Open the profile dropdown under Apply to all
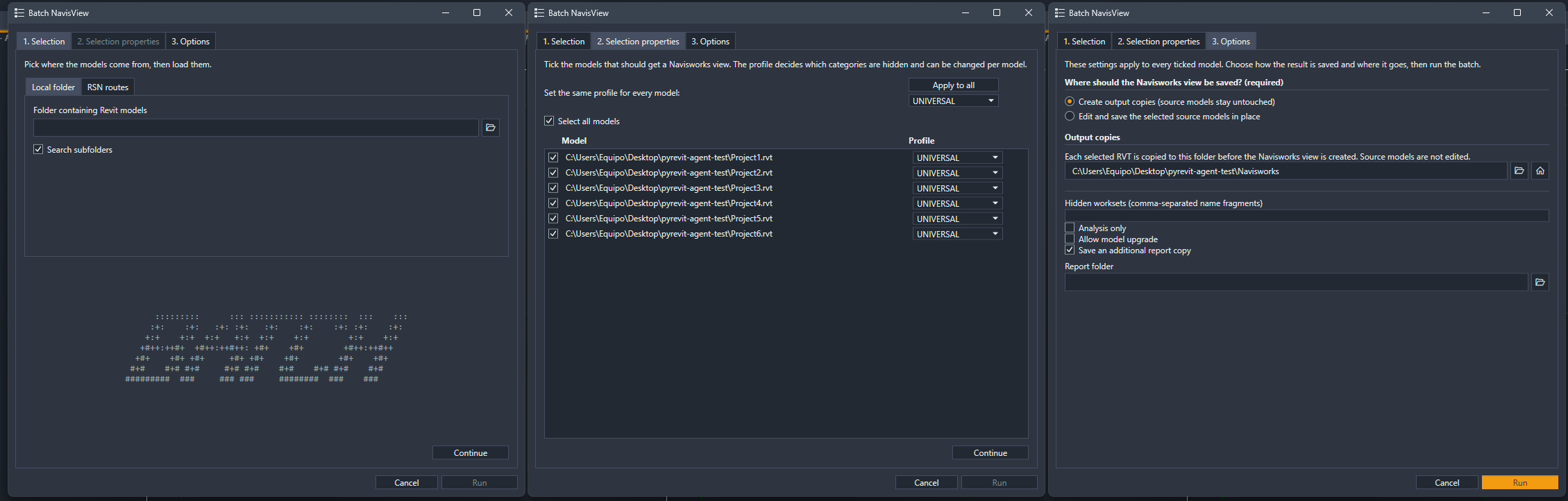Image resolution: width=1568 pixels, height=501 pixels. point(954,101)
